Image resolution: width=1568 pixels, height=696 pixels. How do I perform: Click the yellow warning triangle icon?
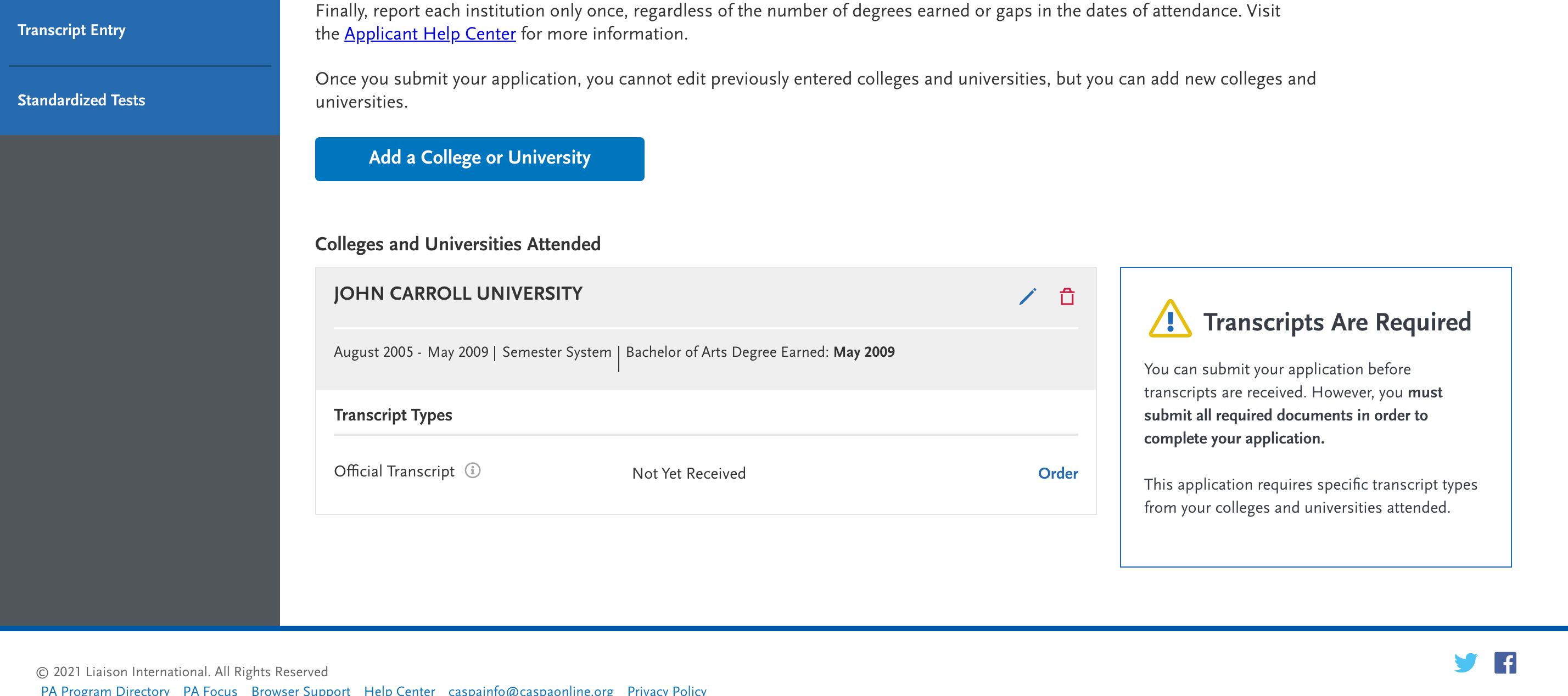tap(1169, 319)
